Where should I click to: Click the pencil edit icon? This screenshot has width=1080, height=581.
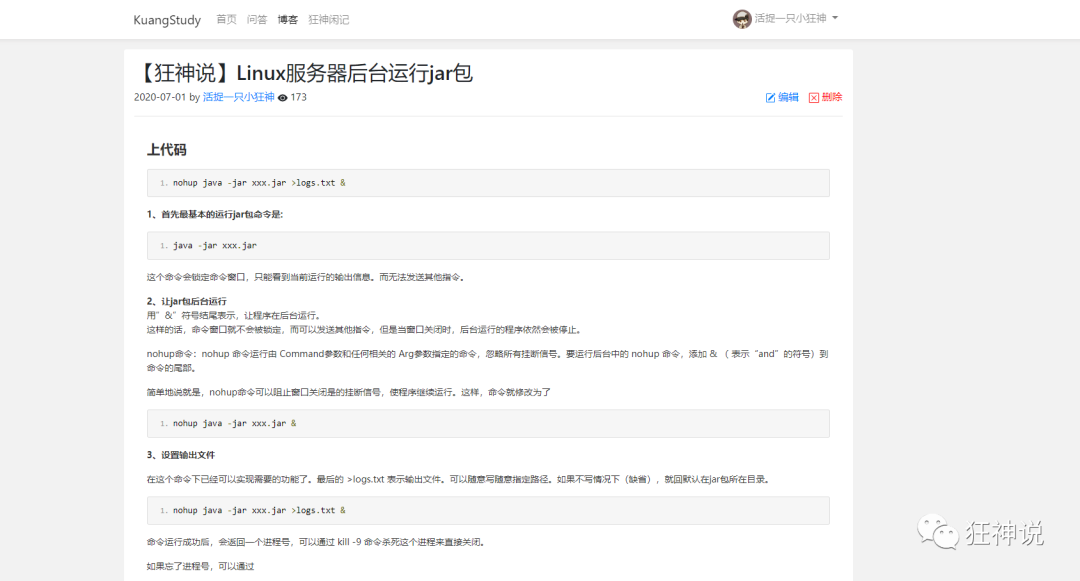770,98
